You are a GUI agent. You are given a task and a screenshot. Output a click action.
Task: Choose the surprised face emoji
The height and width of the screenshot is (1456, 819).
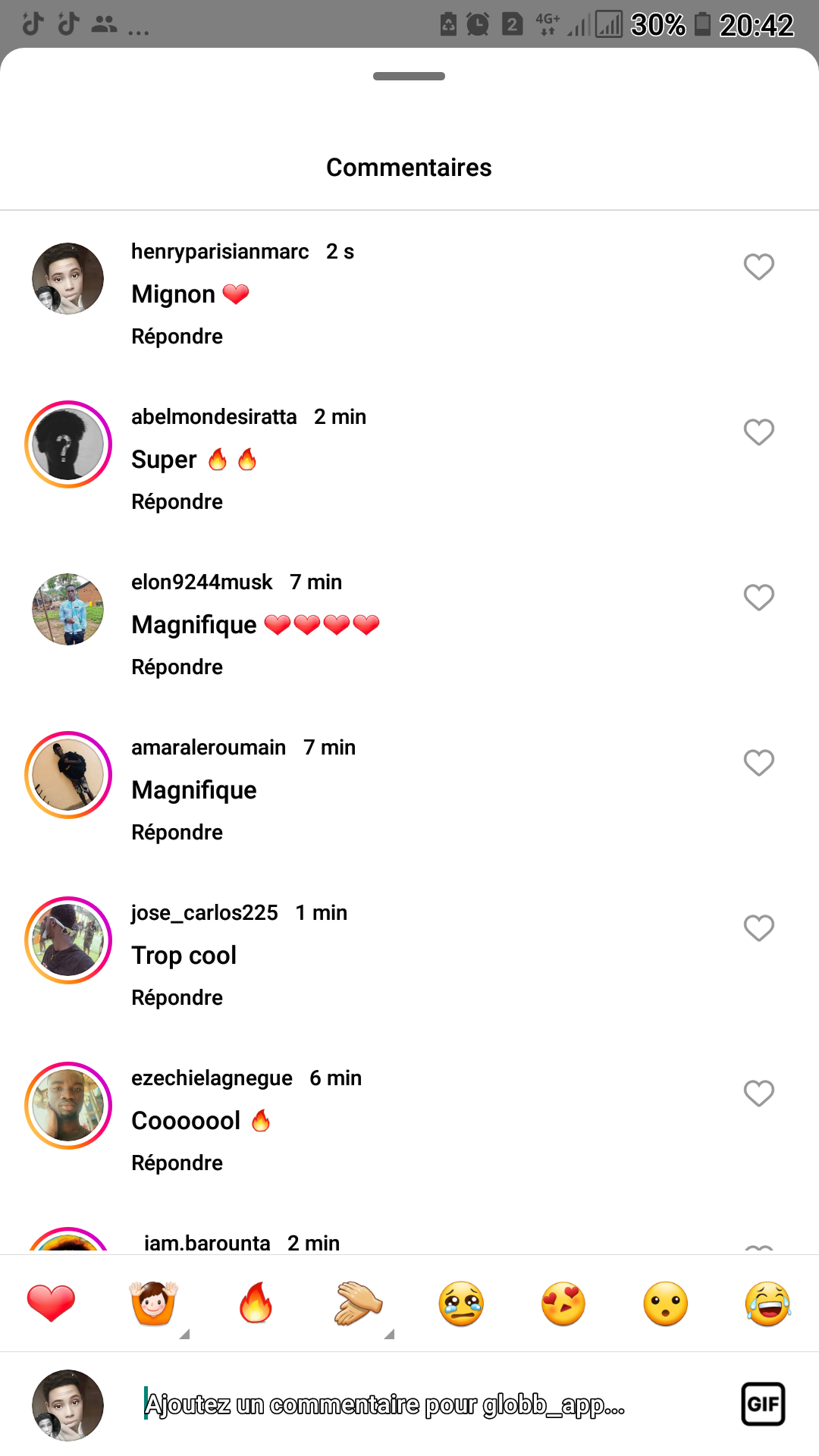click(x=666, y=1304)
